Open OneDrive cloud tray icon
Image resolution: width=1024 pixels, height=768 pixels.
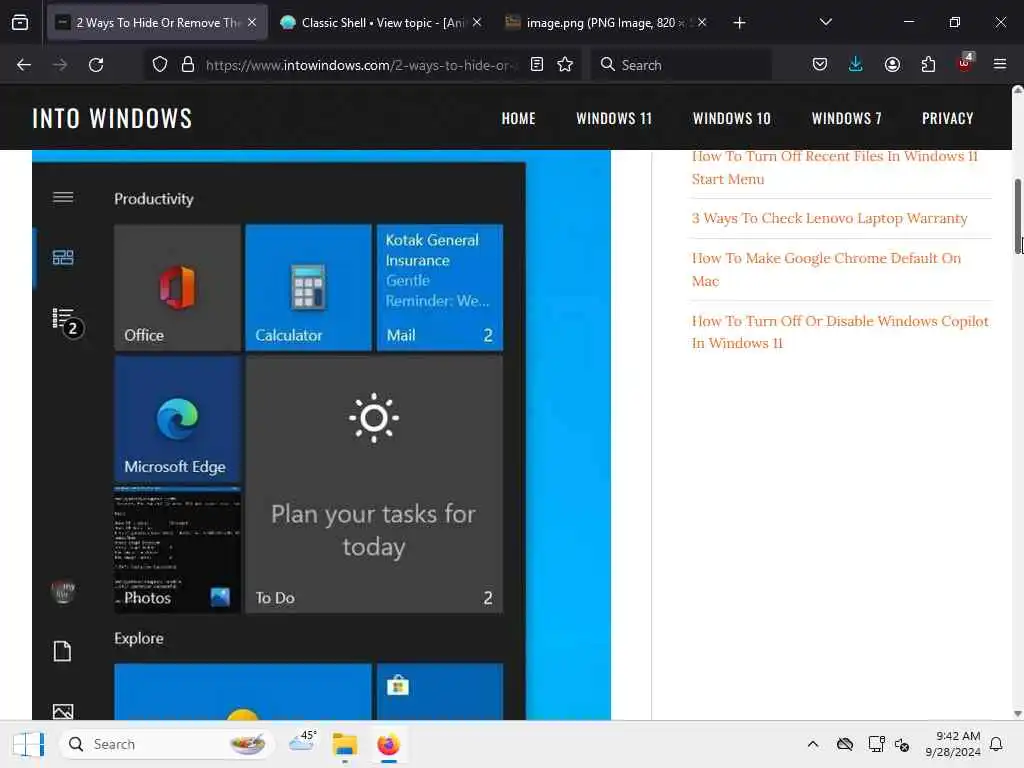coord(844,744)
